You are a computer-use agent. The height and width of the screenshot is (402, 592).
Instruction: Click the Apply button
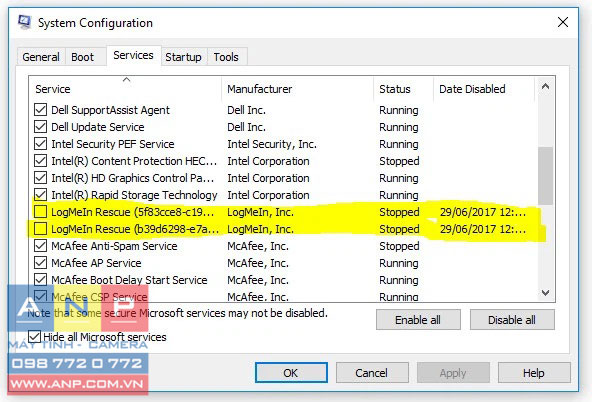click(x=453, y=373)
